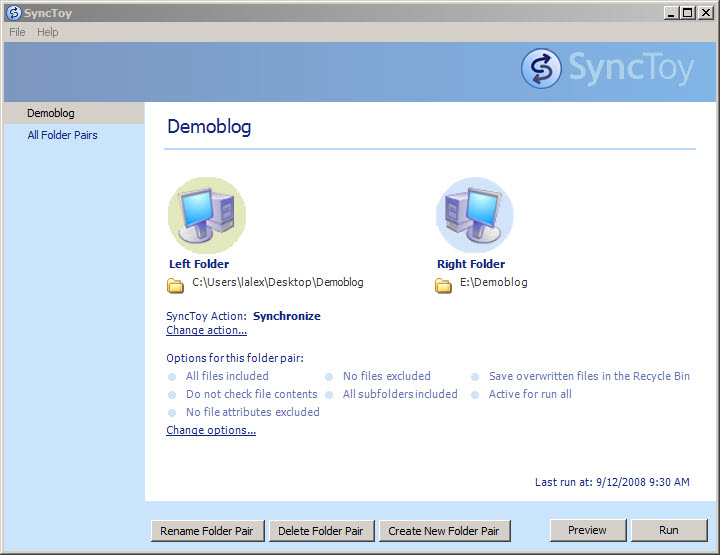Click the folder icon beside C:\Users\lalex\Desktop\Demoblog

[x=175, y=285]
